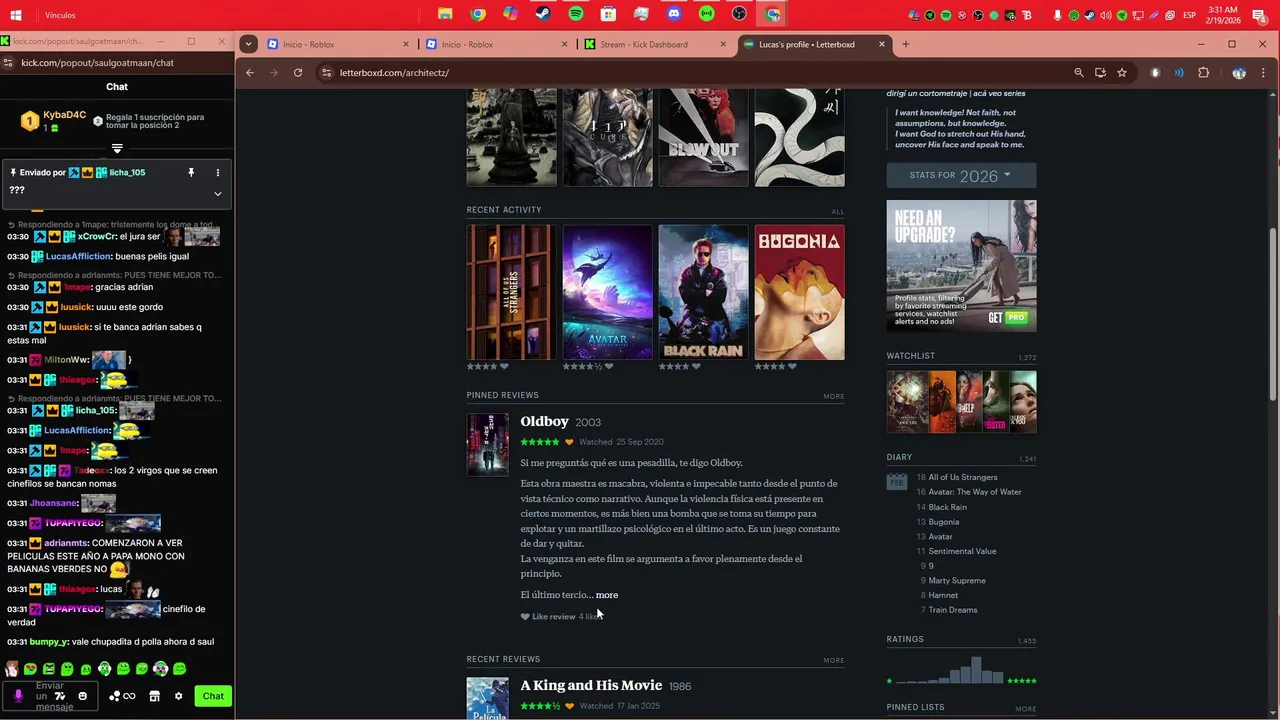Click the Letterboxd page vertical scrollbar
1280x720 pixels.
coord(1273,315)
